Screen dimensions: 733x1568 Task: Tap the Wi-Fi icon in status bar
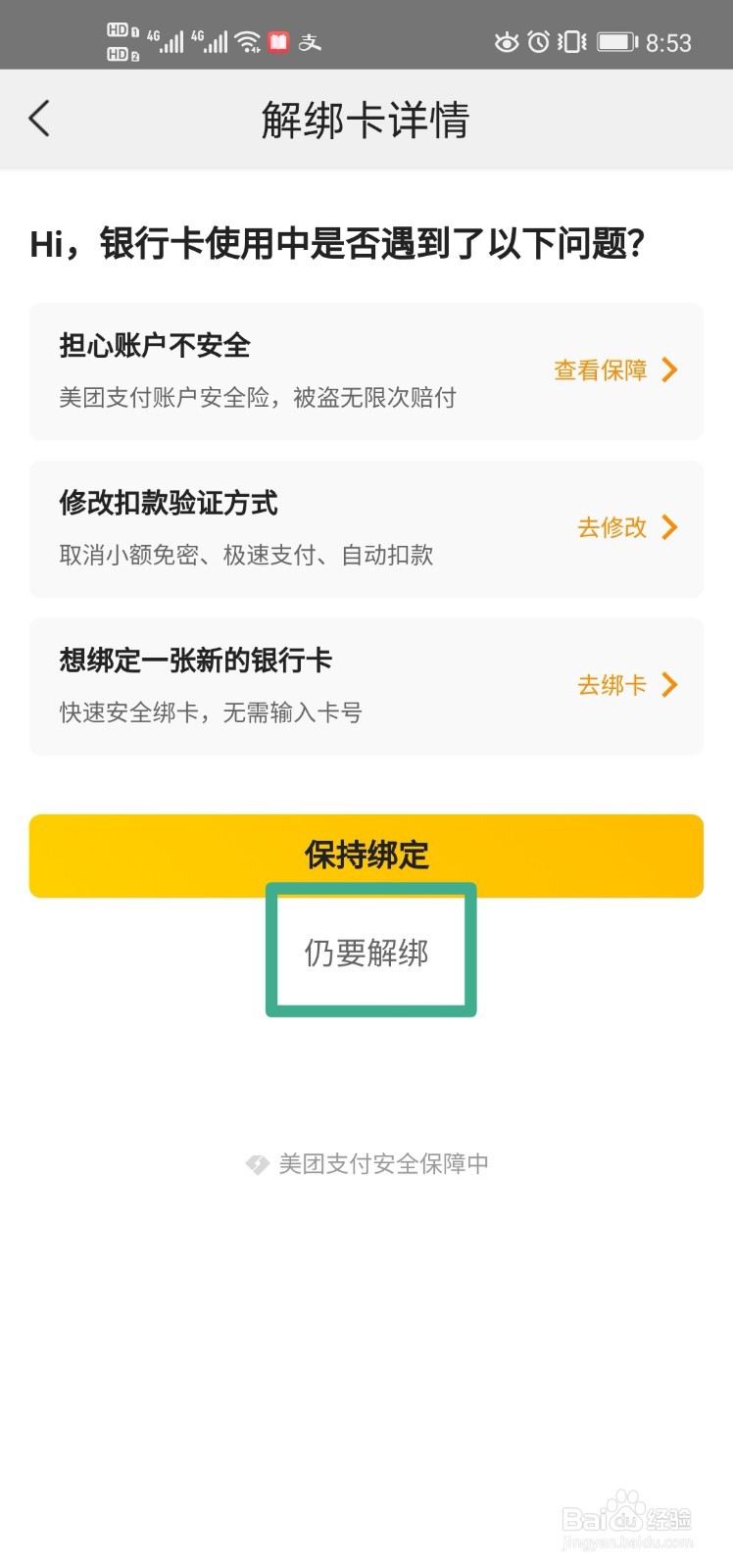click(248, 41)
